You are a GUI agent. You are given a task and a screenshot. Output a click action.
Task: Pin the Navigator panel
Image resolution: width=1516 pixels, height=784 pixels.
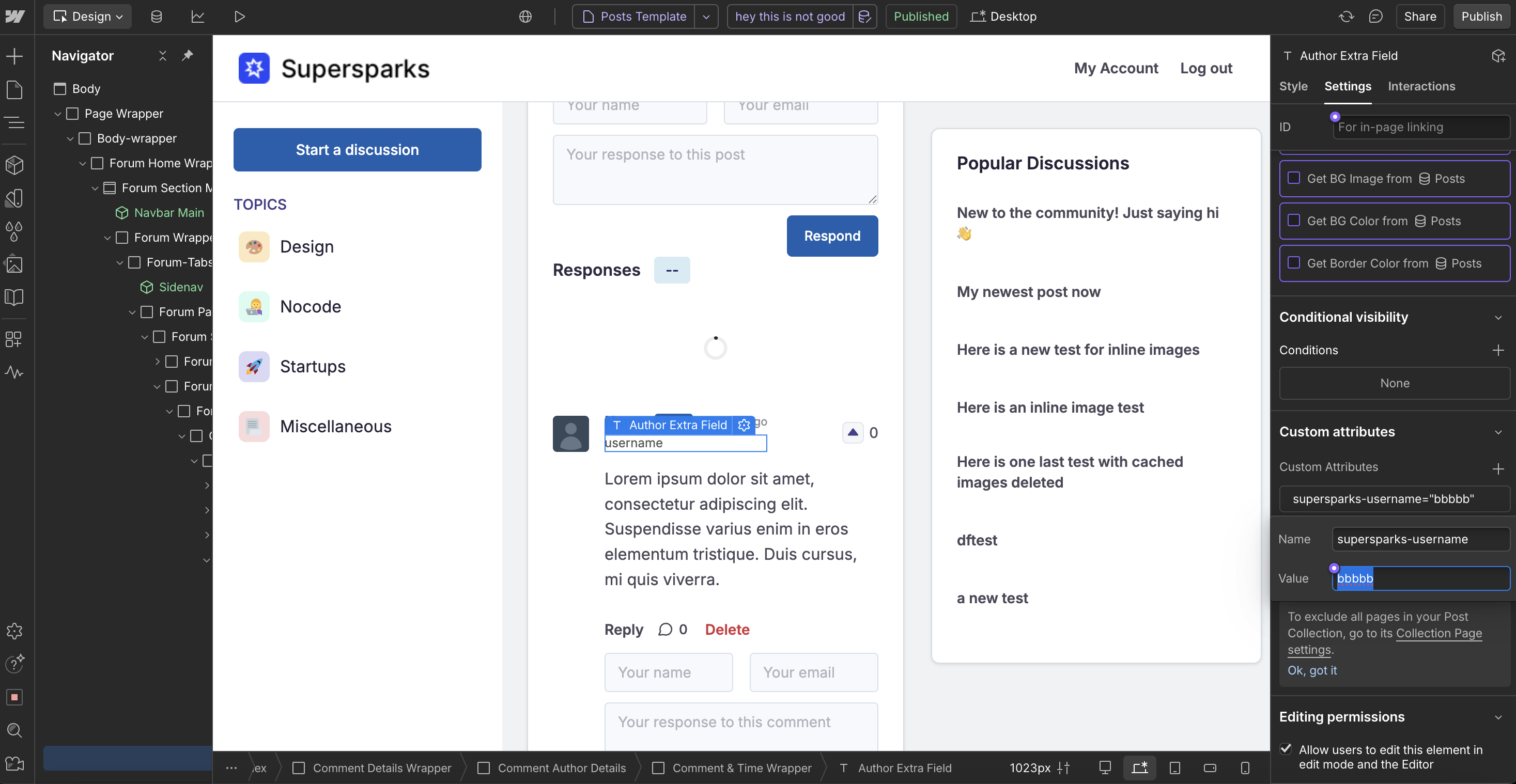[x=187, y=55]
